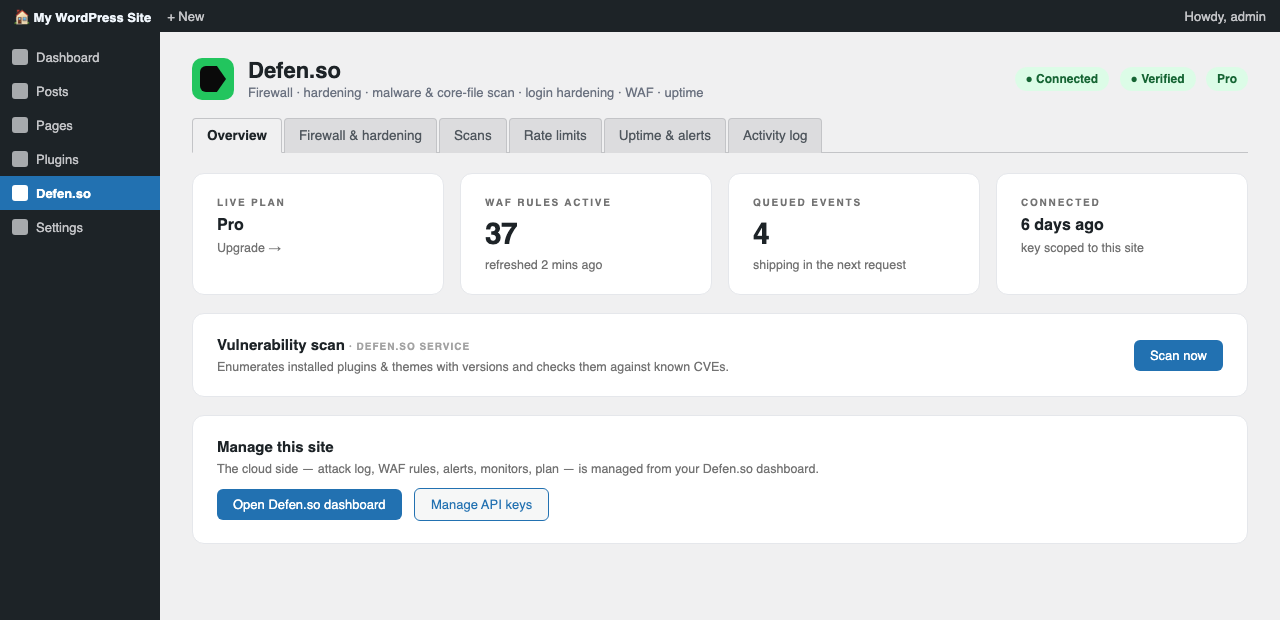
Task: Click the Verified status badge
Action: (x=1158, y=79)
